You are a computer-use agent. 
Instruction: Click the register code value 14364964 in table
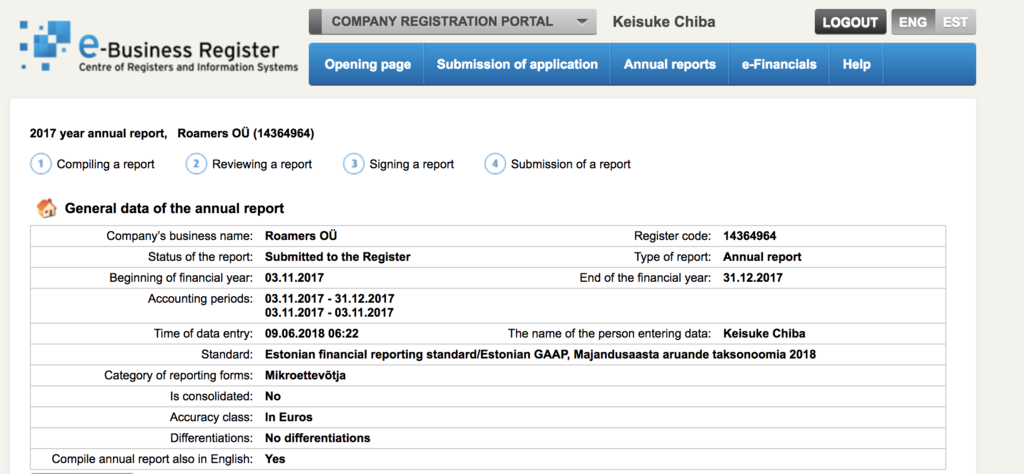(750, 236)
